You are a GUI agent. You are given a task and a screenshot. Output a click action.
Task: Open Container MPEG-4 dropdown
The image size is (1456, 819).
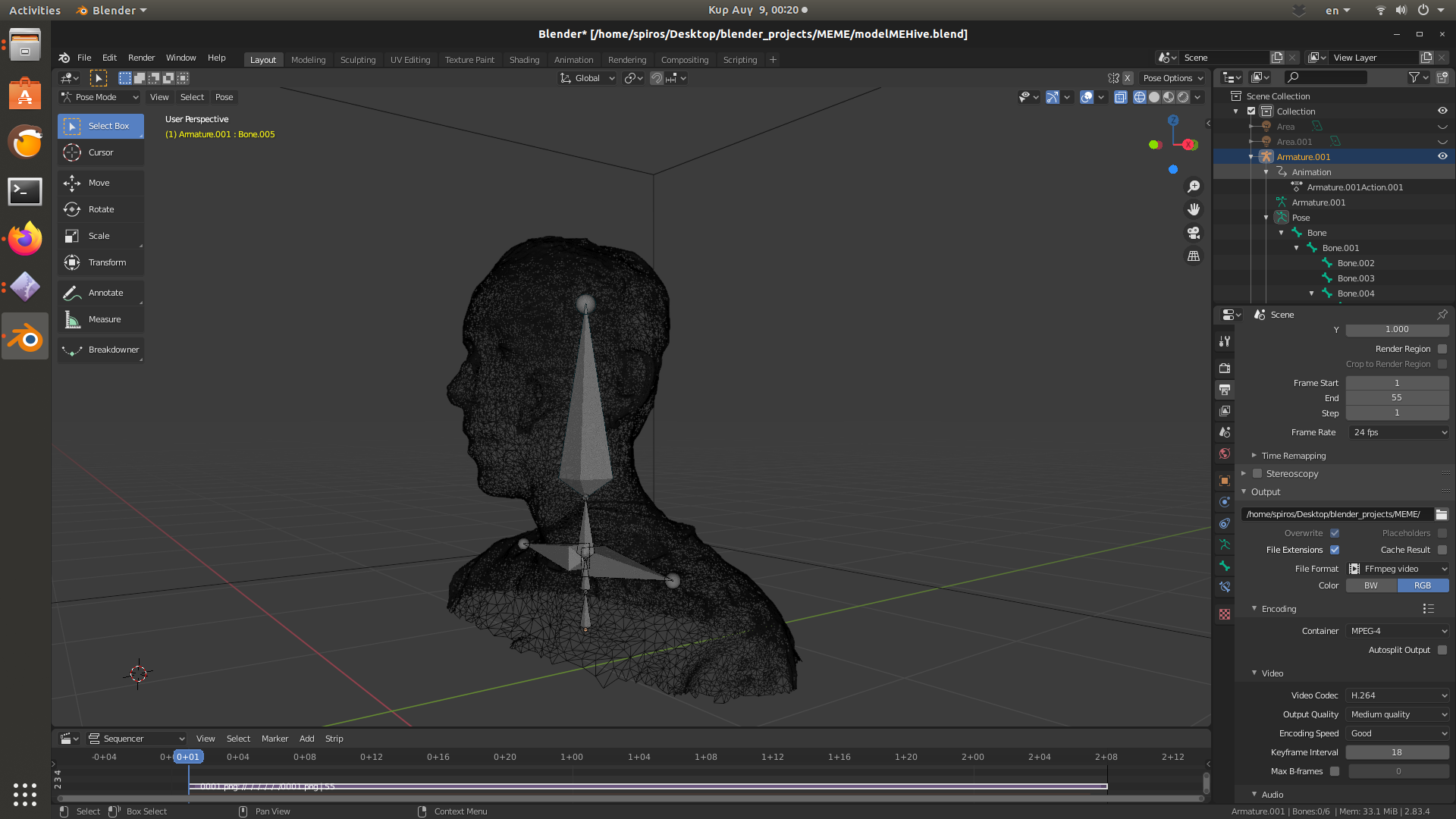pyautogui.click(x=1398, y=631)
